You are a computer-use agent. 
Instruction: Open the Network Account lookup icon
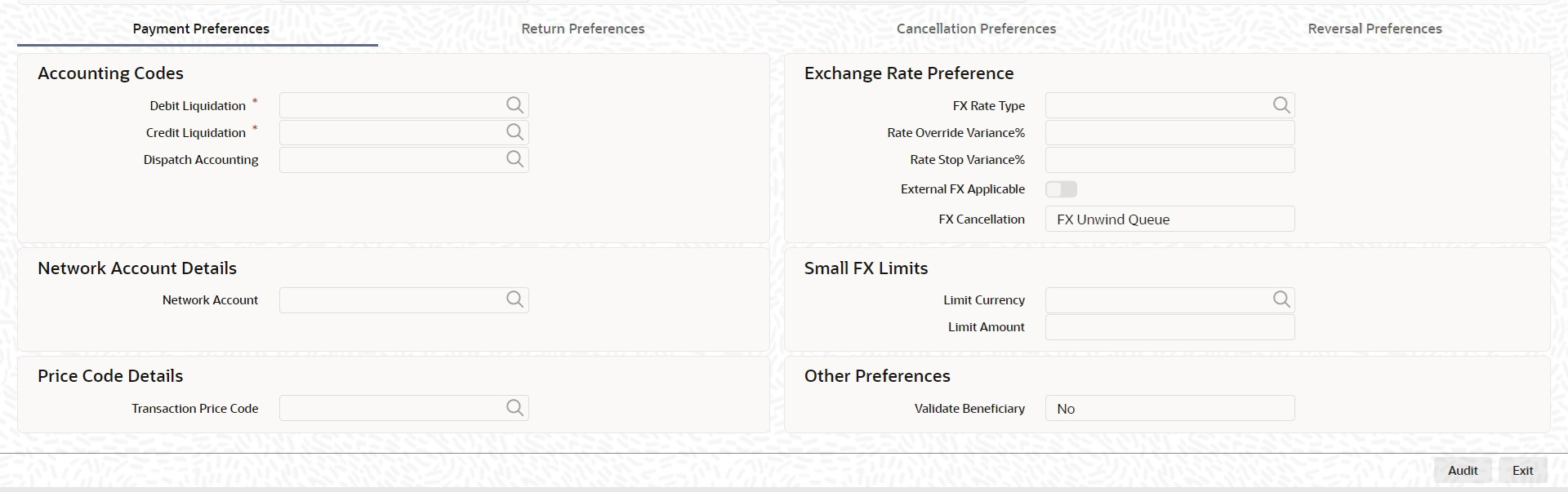(514, 299)
